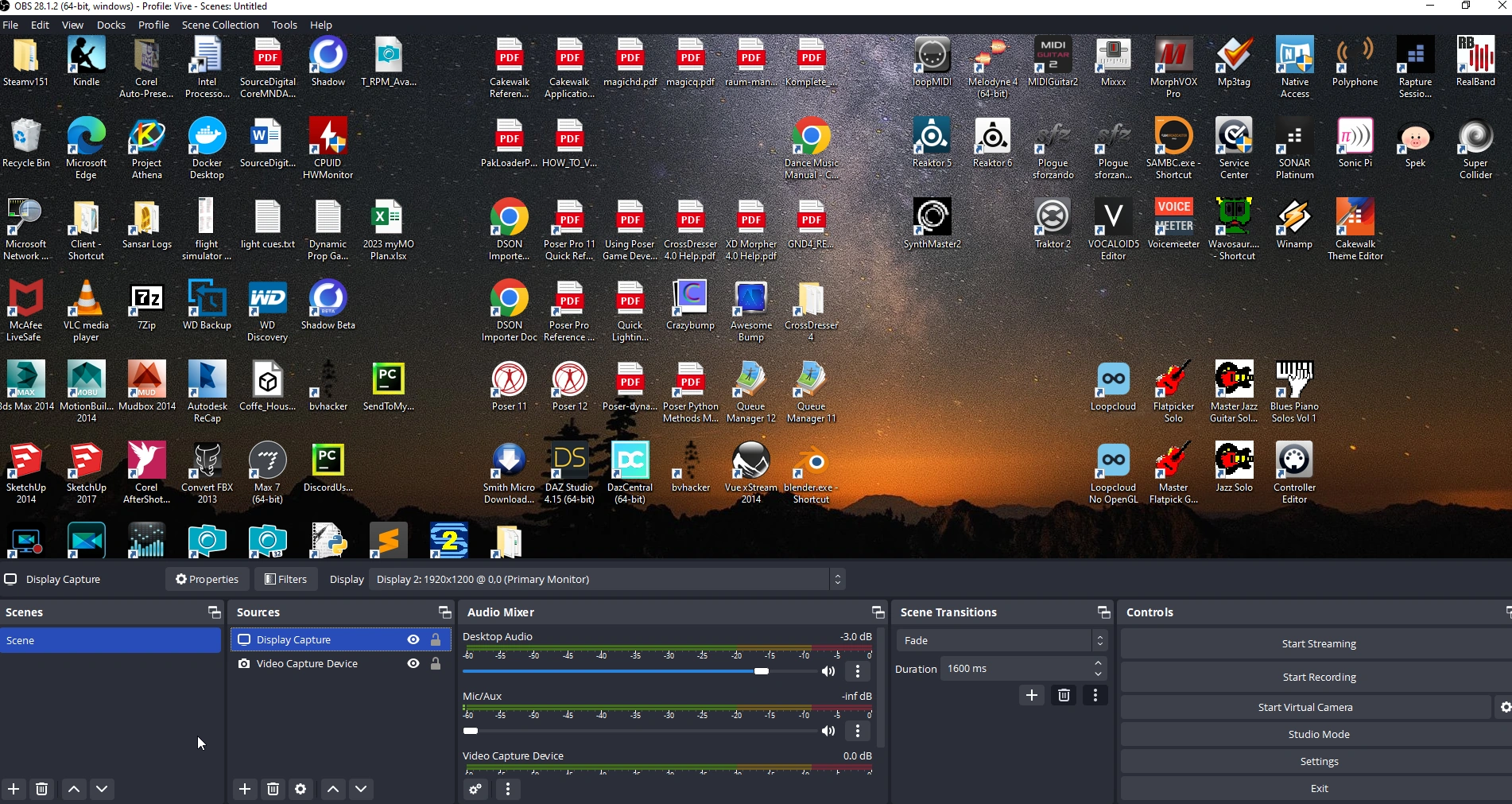The image size is (1512, 804).
Task: Move the scene up in the Scenes list
Action: [x=74, y=789]
